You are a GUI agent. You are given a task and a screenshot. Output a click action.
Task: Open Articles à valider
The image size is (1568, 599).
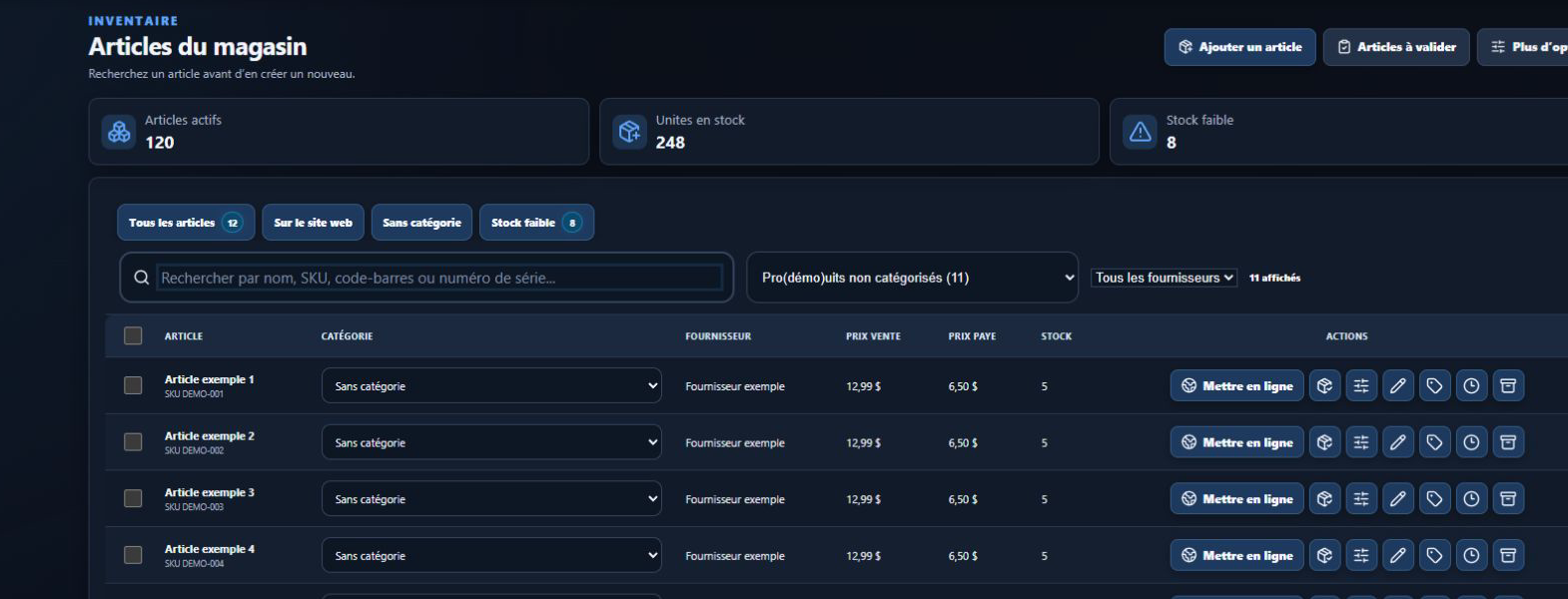click(x=1396, y=47)
